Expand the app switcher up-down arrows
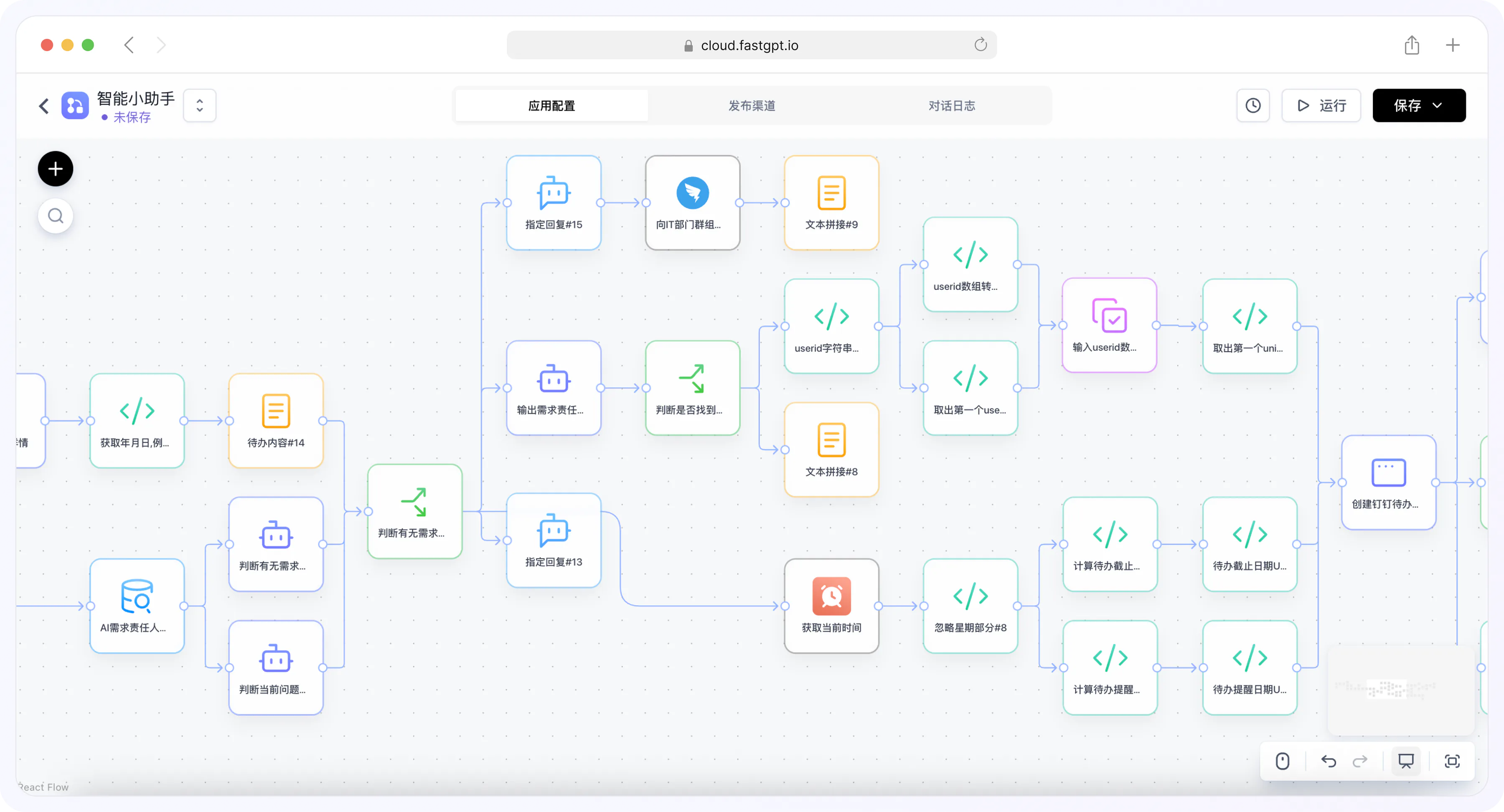The width and height of the screenshot is (1504, 812). pos(200,106)
